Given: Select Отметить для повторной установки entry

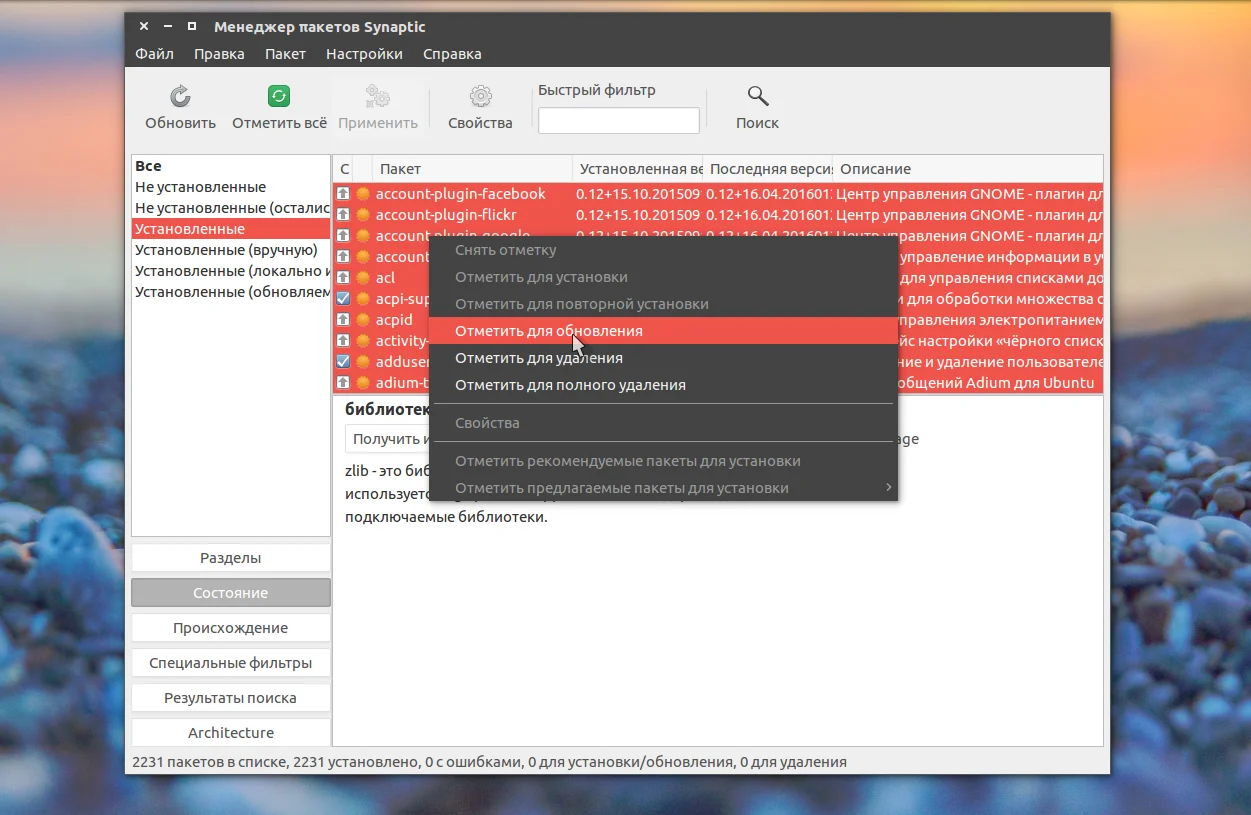Looking at the screenshot, I should [x=663, y=304].
